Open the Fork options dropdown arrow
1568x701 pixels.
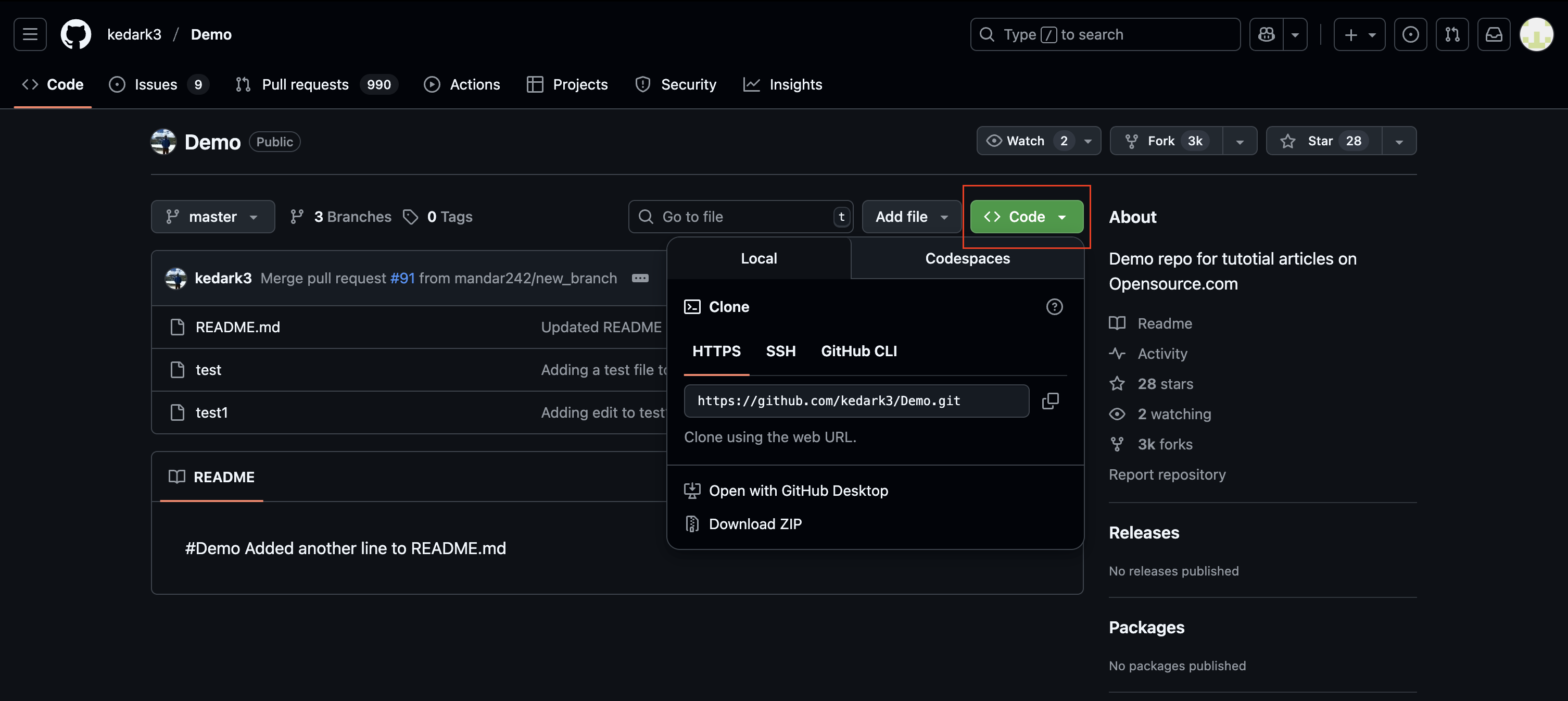1240,141
